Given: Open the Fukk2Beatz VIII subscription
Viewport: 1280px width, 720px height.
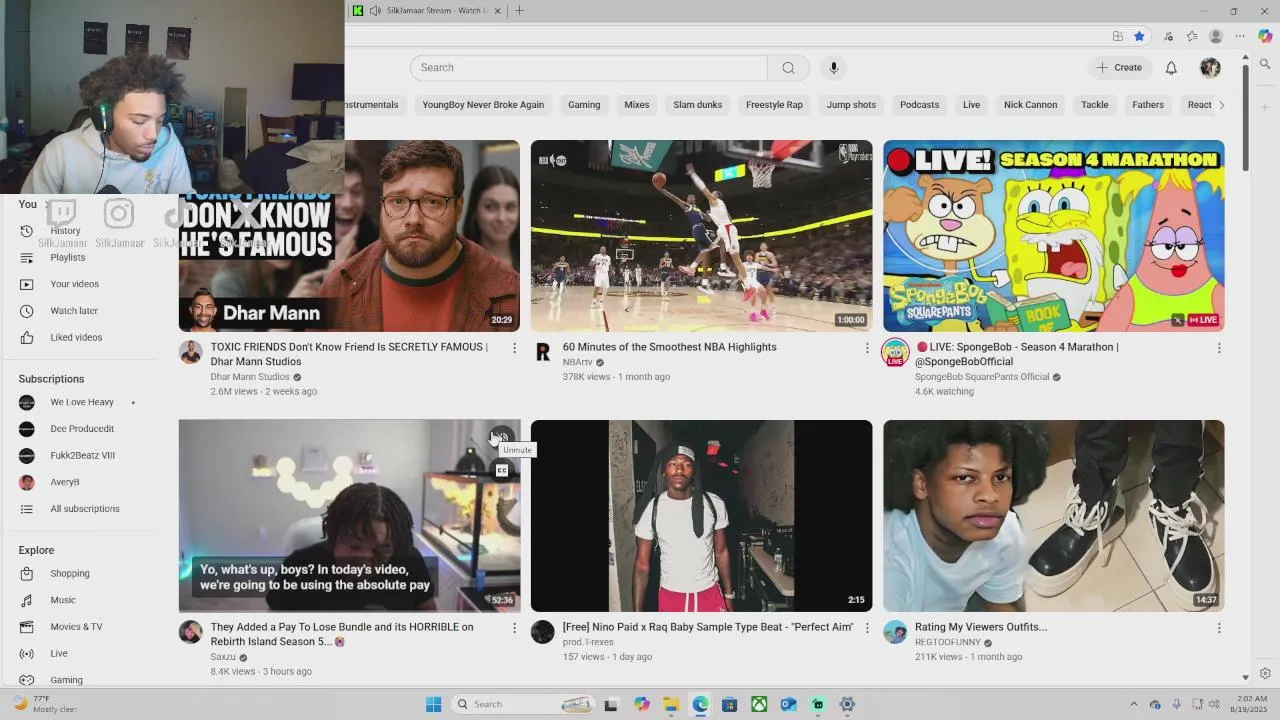Looking at the screenshot, I should tap(85, 456).
